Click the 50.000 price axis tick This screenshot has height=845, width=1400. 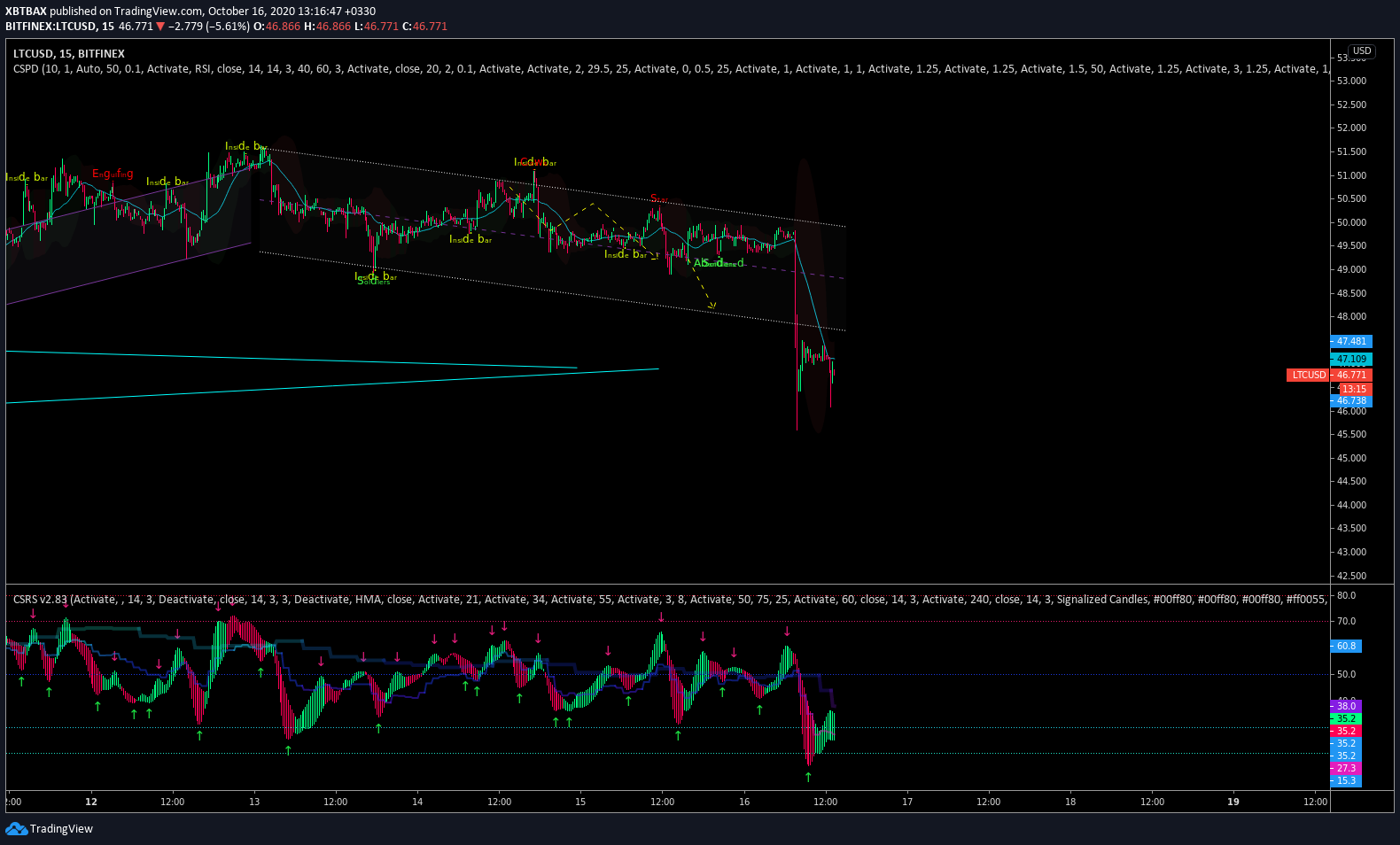1351,222
